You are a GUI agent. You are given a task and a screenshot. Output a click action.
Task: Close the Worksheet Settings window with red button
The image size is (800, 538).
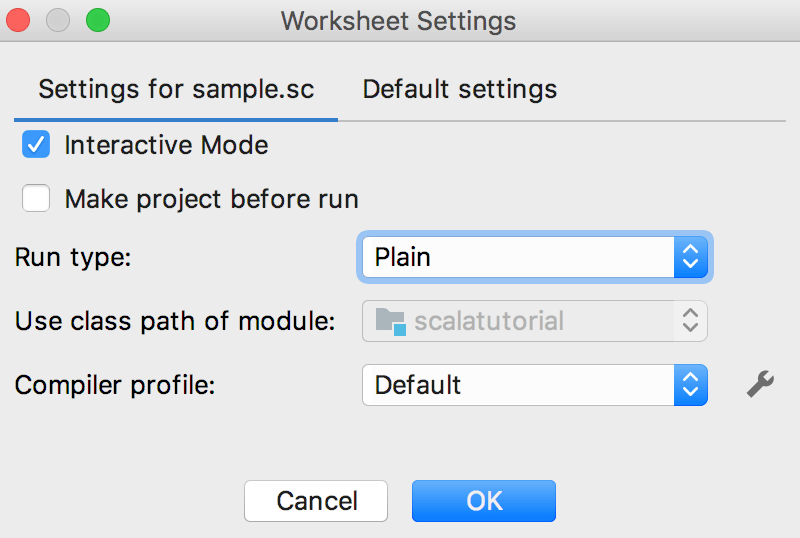tap(18, 20)
